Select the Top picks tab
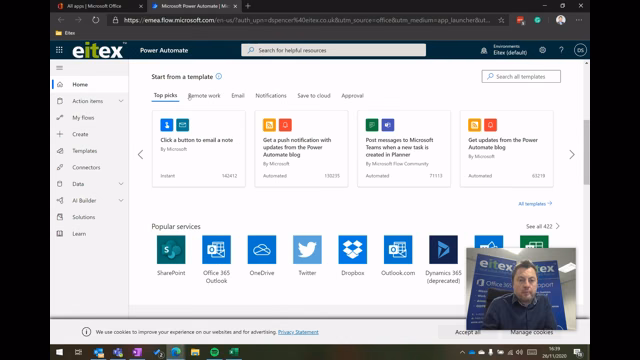This screenshot has width=640, height=360. tap(165, 95)
